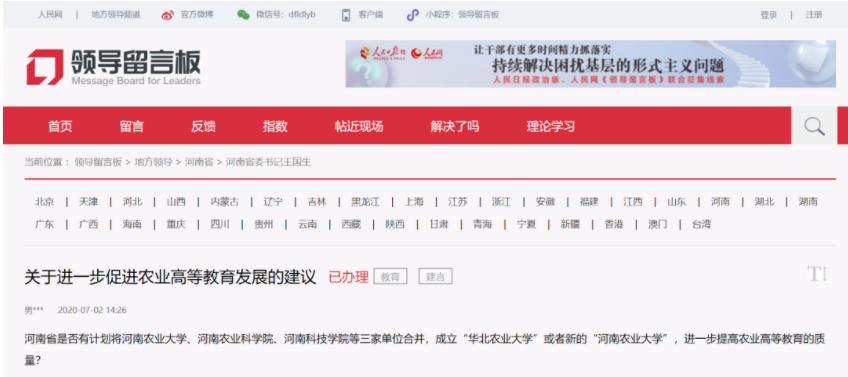Screen dimensions: 848x377
Task: Select region 云南
Action: click(x=308, y=224)
